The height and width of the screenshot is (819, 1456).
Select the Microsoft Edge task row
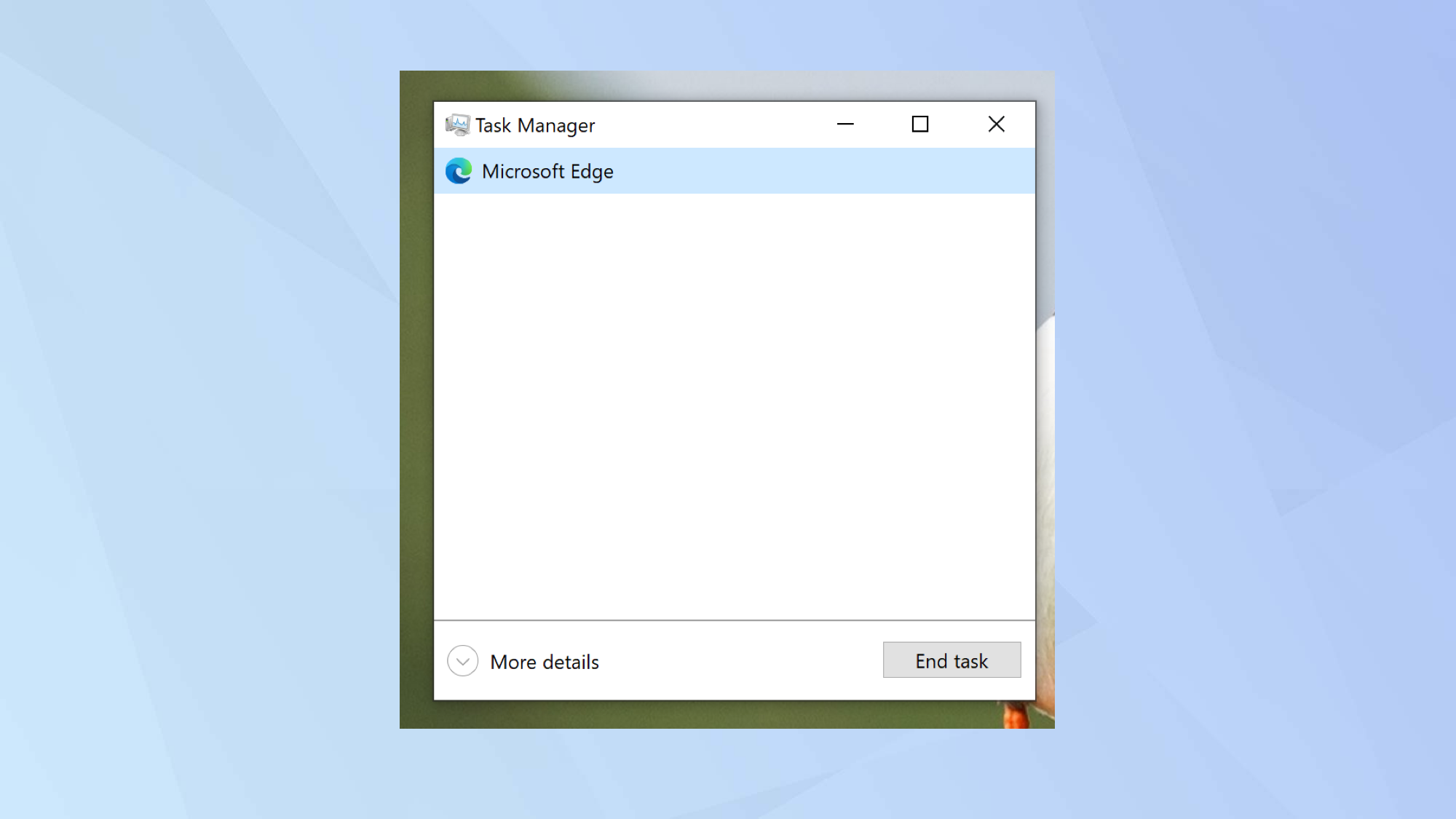tap(735, 171)
